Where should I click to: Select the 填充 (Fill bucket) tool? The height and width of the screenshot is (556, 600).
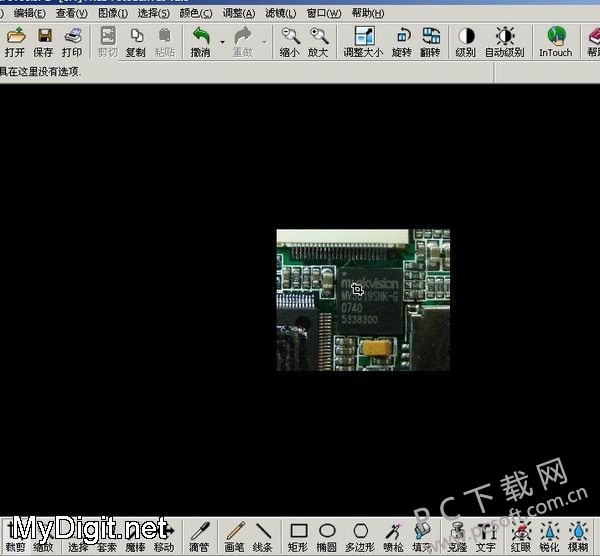coord(422,531)
